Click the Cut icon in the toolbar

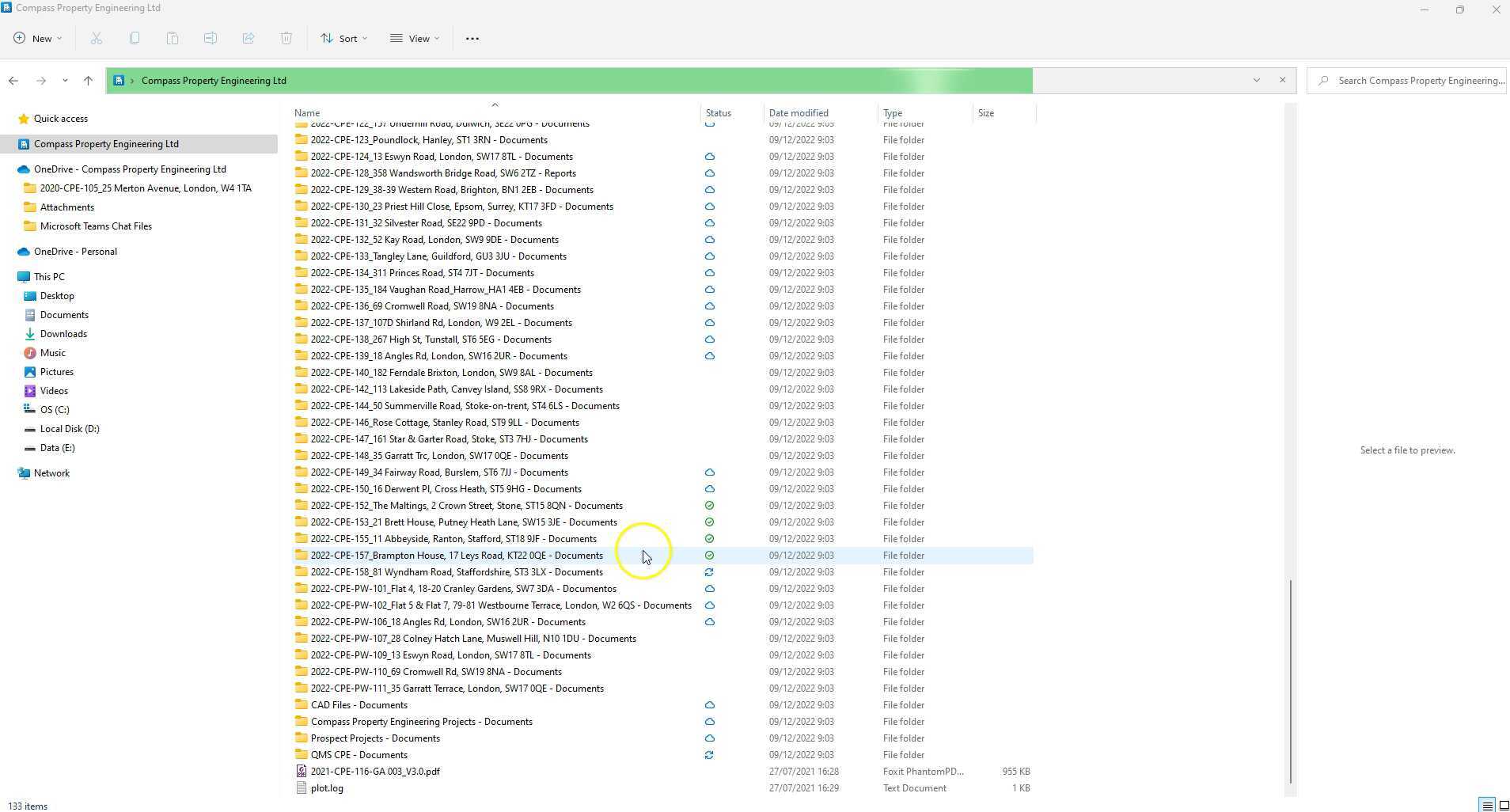click(97, 38)
